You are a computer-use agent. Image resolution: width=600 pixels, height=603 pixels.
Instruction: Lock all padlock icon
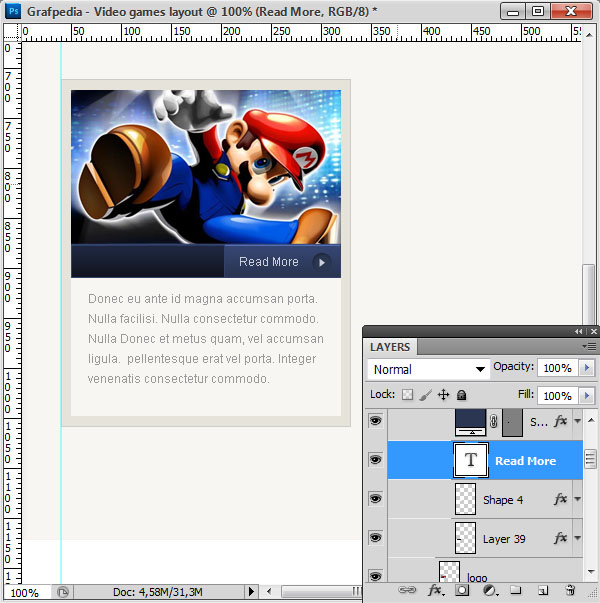(x=462, y=395)
